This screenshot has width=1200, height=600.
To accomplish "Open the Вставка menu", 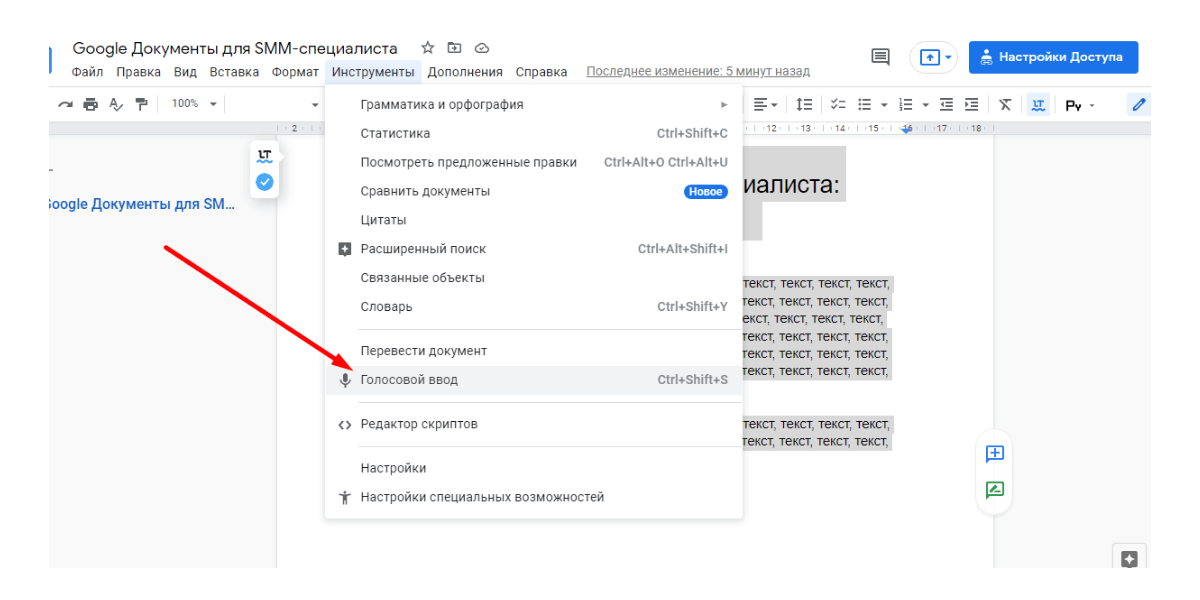I will point(234,72).
